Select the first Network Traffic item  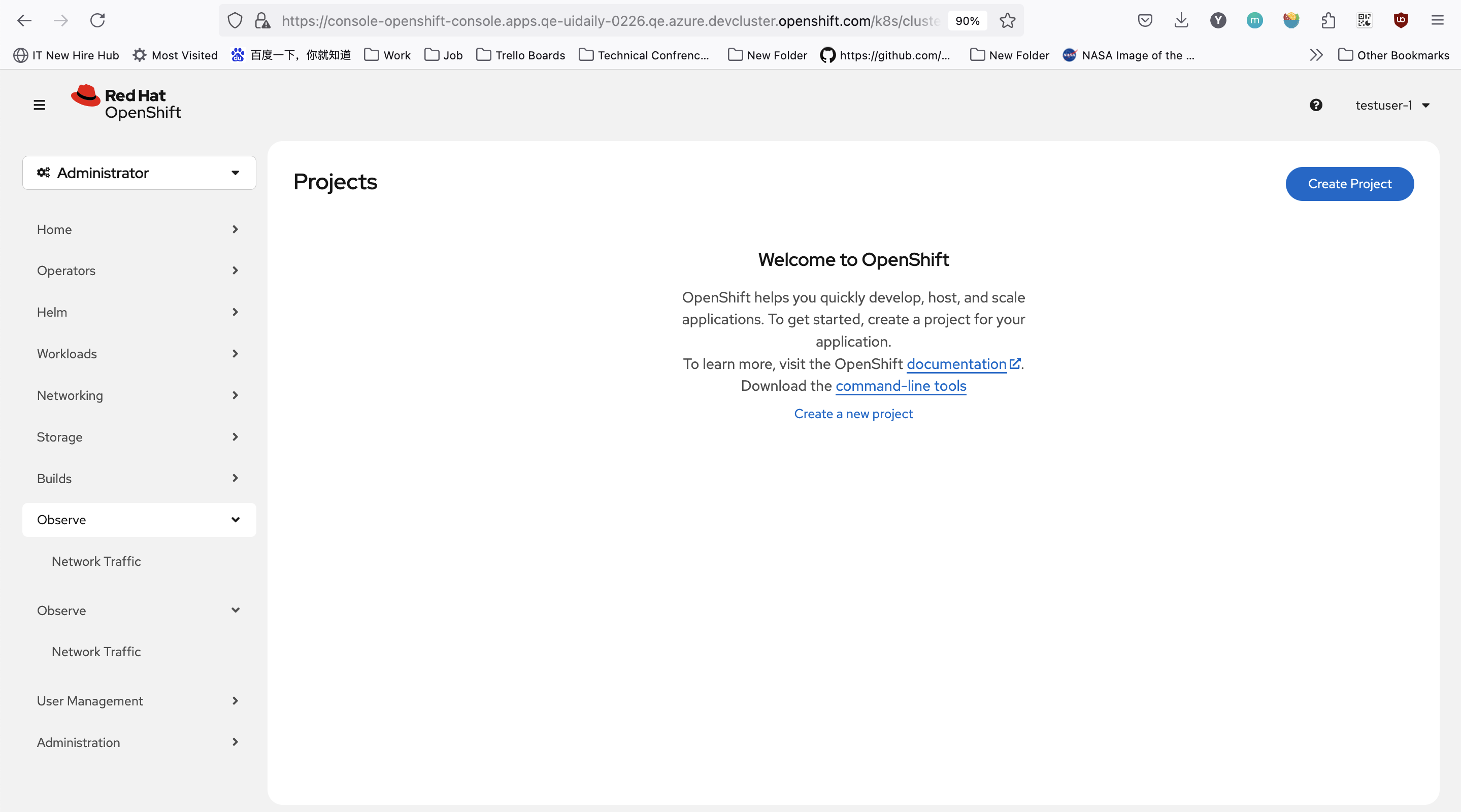96,561
